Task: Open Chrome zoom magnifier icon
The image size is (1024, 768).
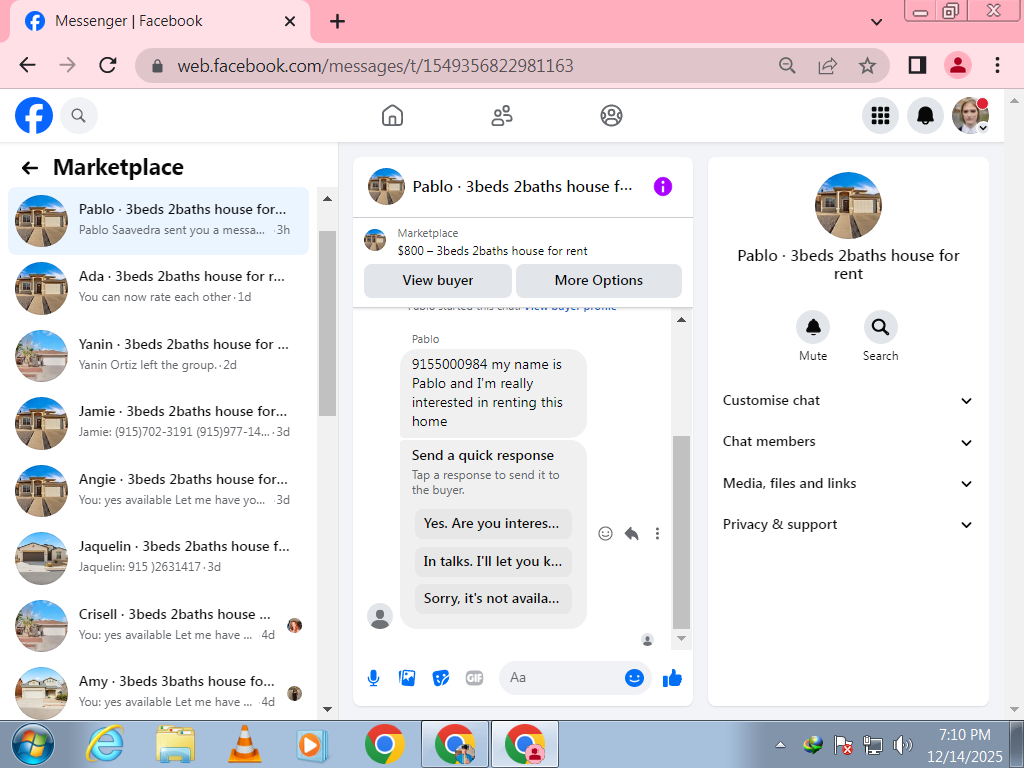Action: click(x=788, y=65)
